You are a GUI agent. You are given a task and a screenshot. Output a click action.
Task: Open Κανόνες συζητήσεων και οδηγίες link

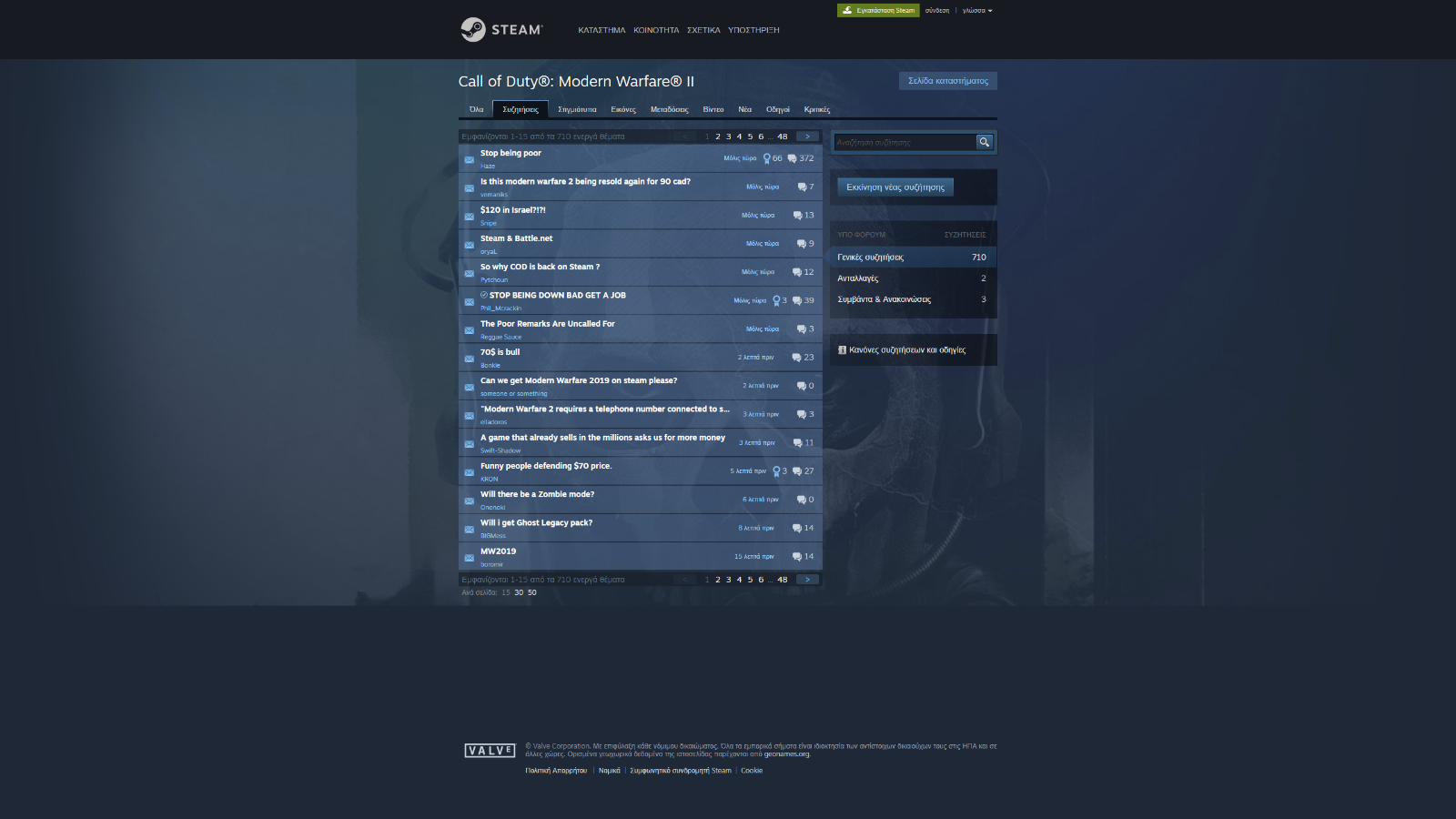tap(907, 349)
